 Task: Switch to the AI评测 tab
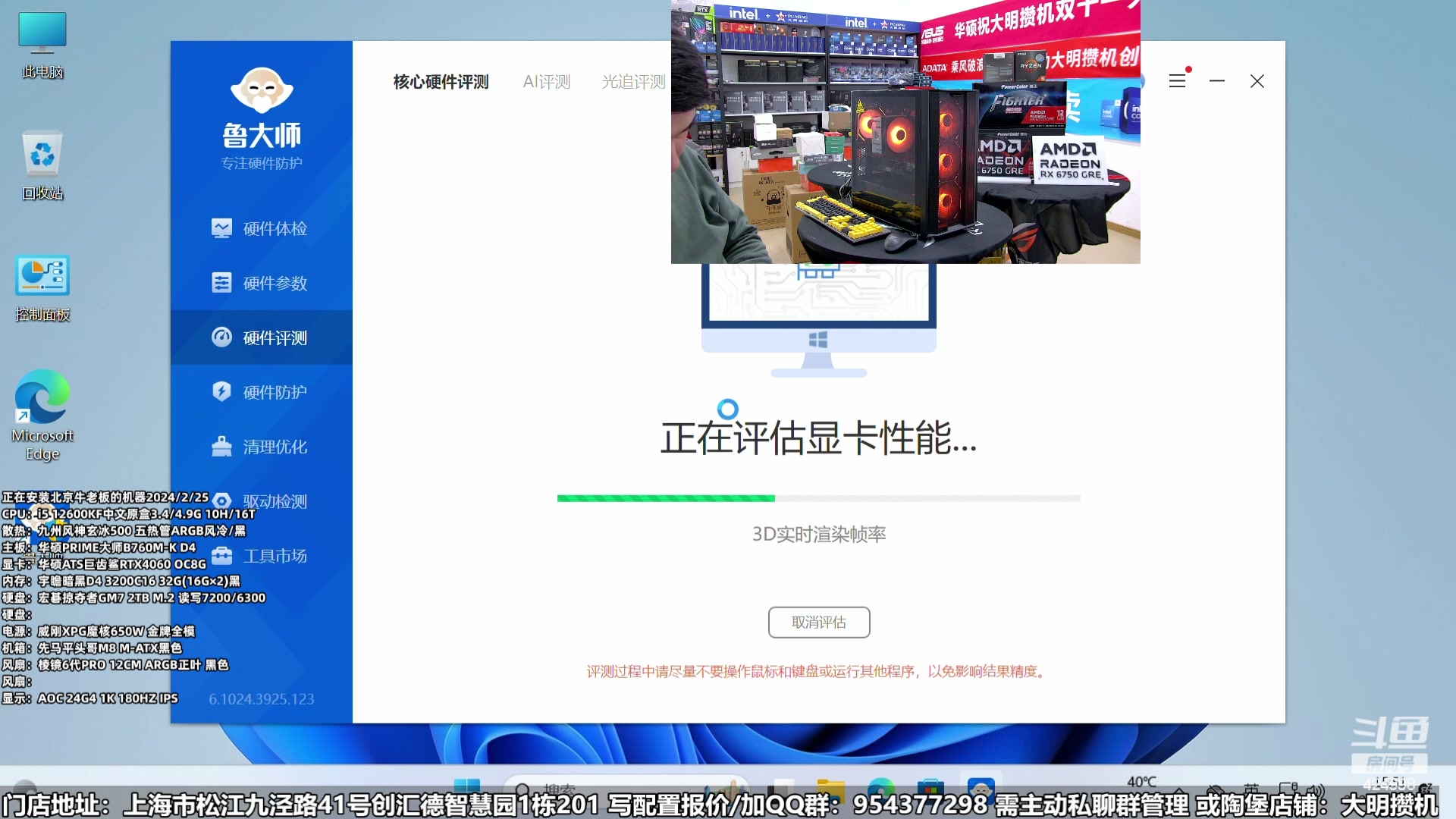(x=546, y=81)
